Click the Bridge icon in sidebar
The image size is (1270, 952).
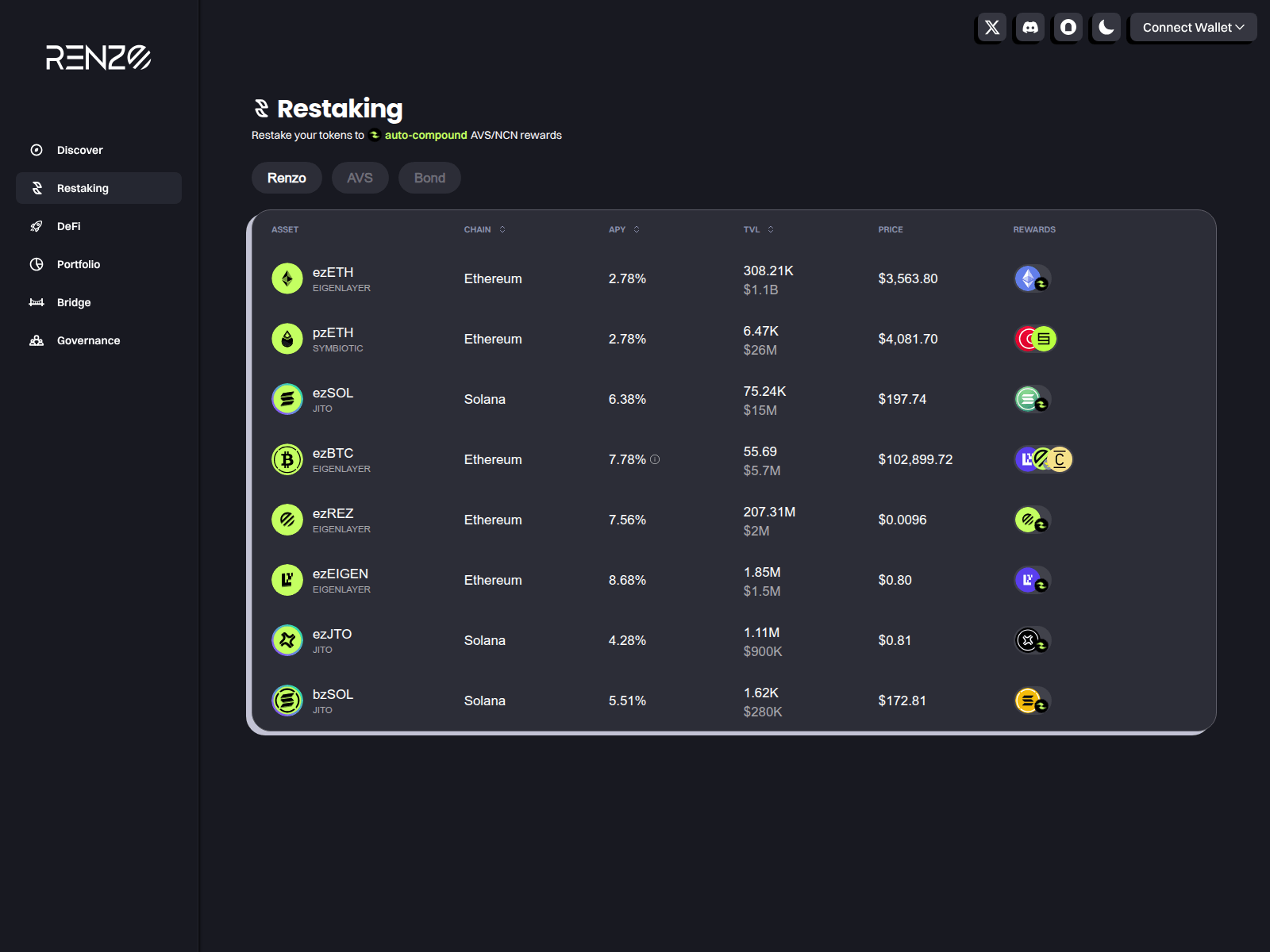tap(37, 302)
